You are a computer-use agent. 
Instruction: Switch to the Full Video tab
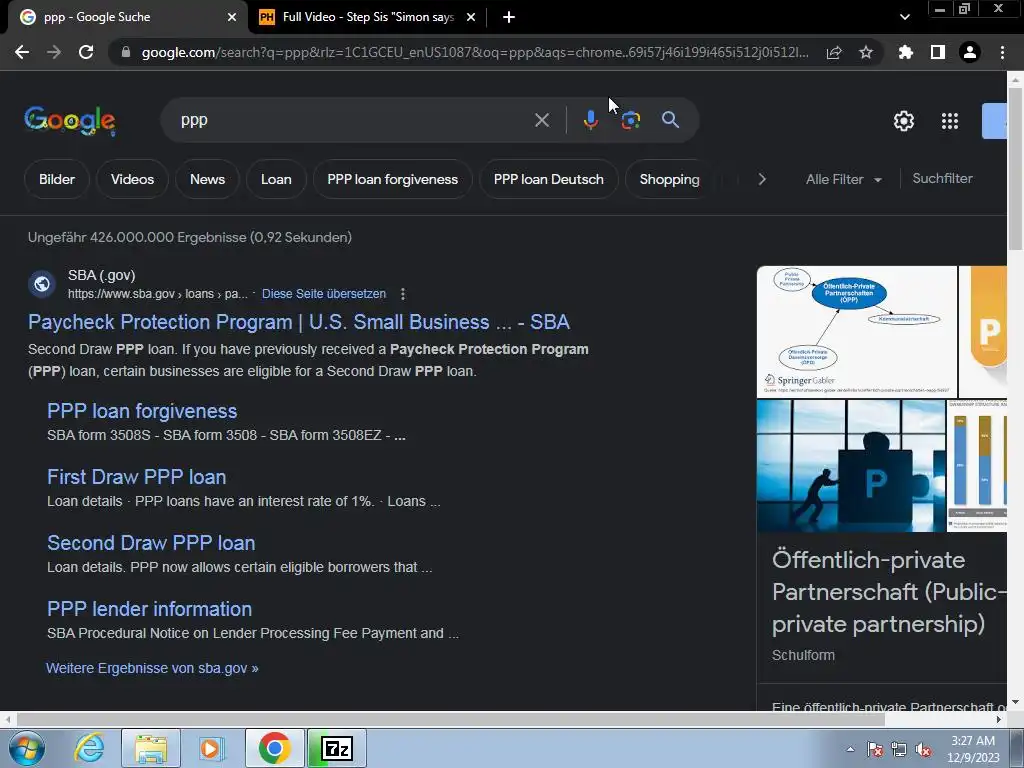tap(367, 17)
